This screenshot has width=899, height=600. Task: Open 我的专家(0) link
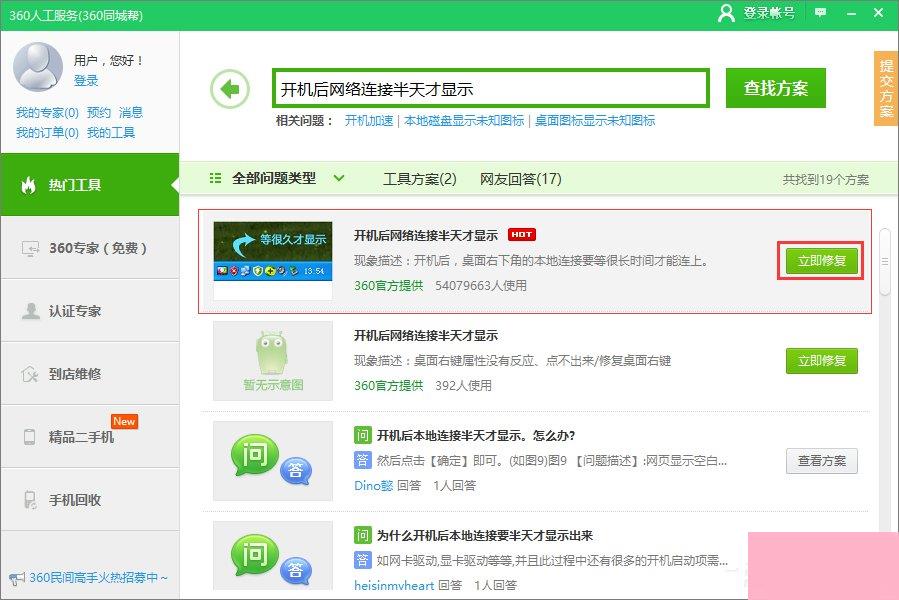tap(47, 112)
